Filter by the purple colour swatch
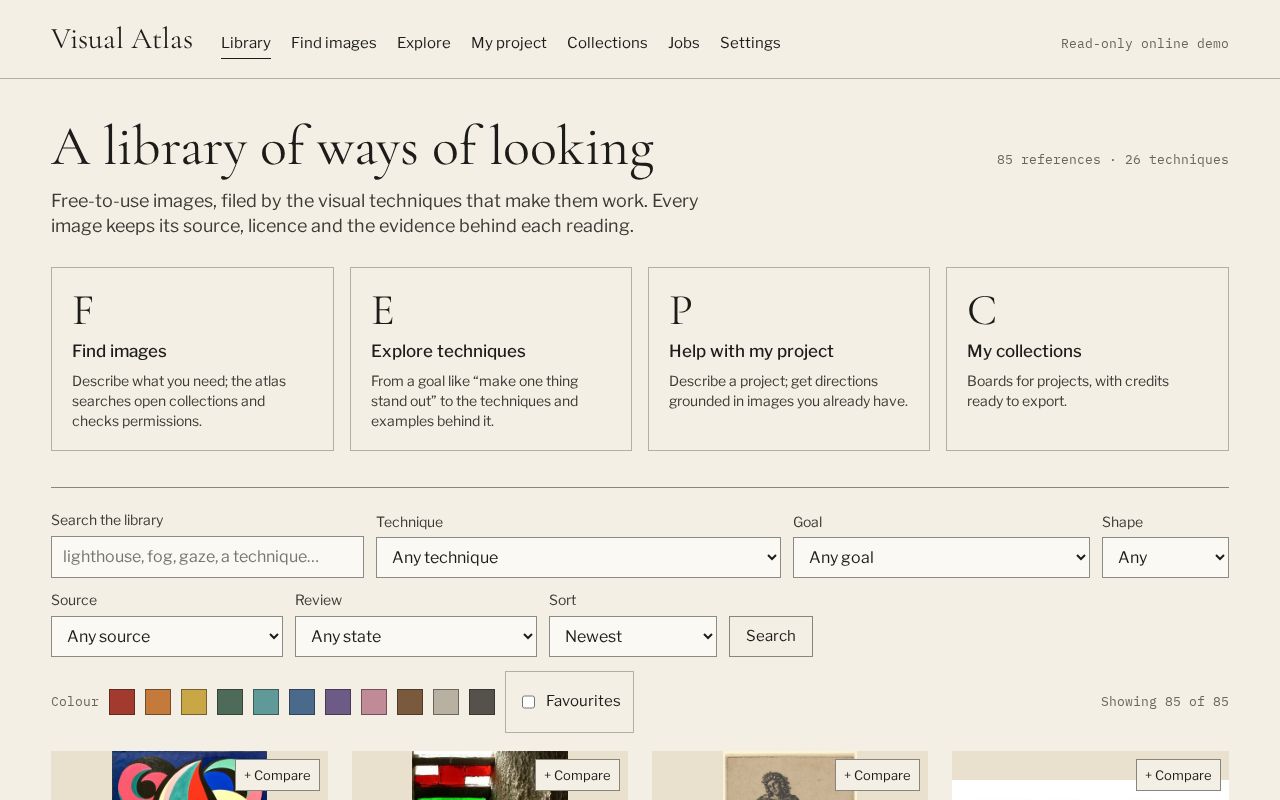Image resolution: width=1280 pixels, height=800 pixels. click(338, 702)
